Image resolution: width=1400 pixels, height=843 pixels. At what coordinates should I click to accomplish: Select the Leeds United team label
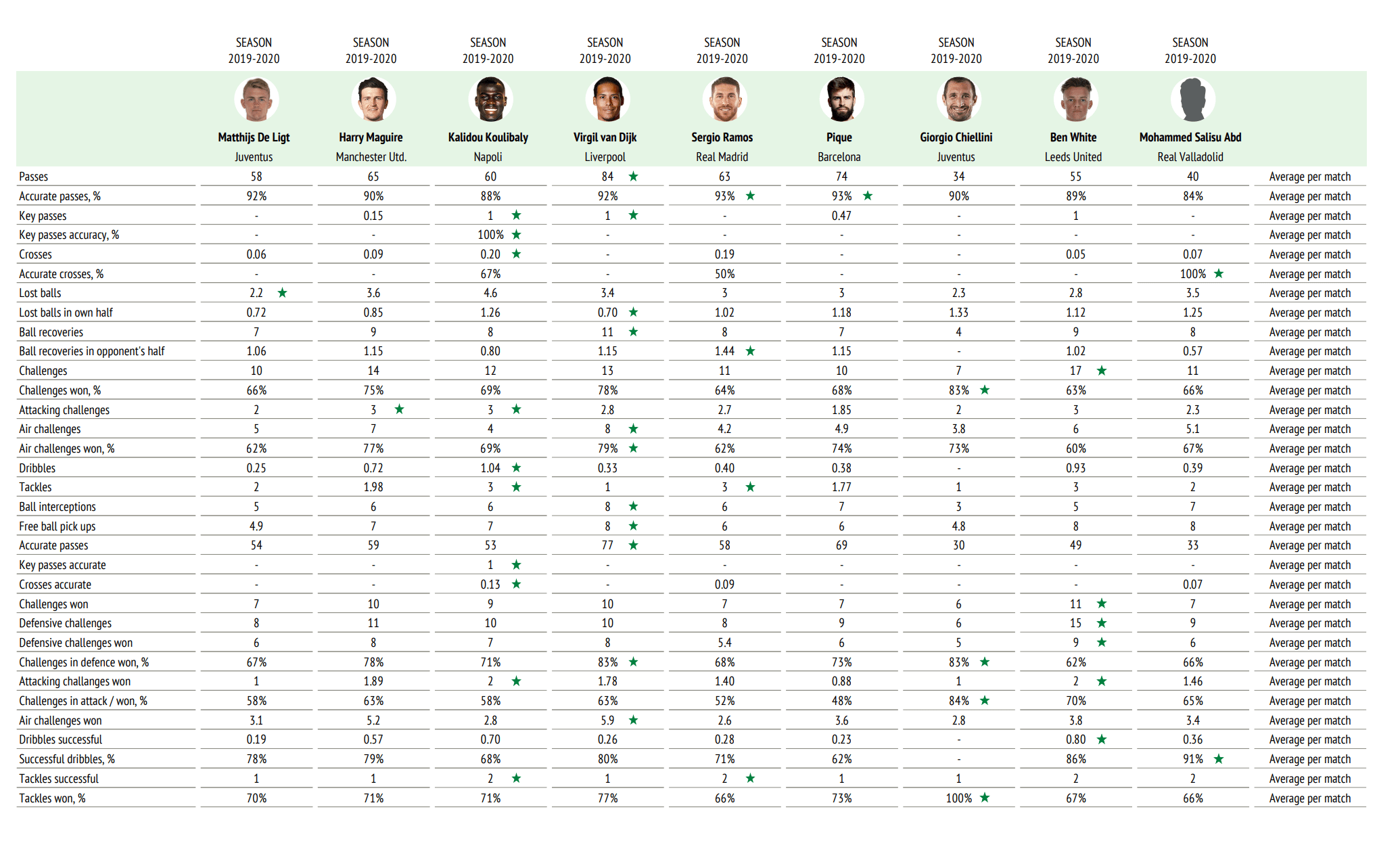coord(1073,157)
